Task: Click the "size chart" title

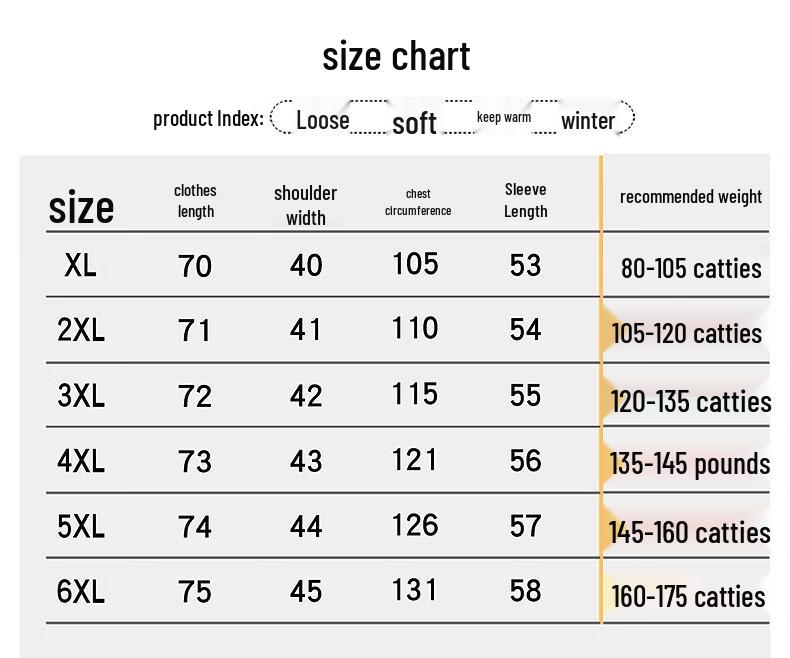Action: (396, 56)
